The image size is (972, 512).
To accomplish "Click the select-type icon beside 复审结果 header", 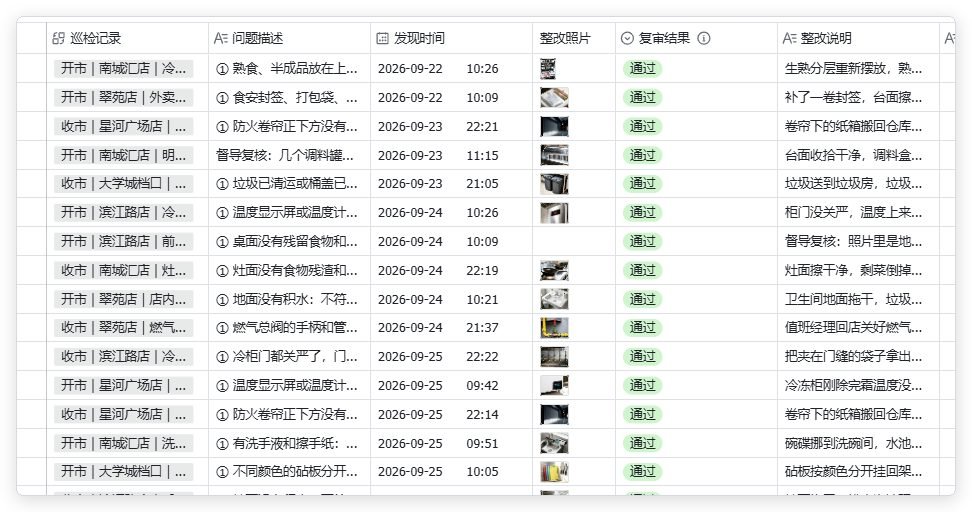I will tap(627, 38).
